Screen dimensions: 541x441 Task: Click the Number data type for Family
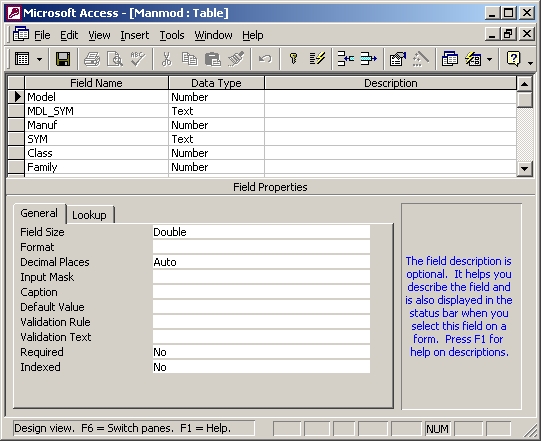pyautogui.click(x=216, y=167)
